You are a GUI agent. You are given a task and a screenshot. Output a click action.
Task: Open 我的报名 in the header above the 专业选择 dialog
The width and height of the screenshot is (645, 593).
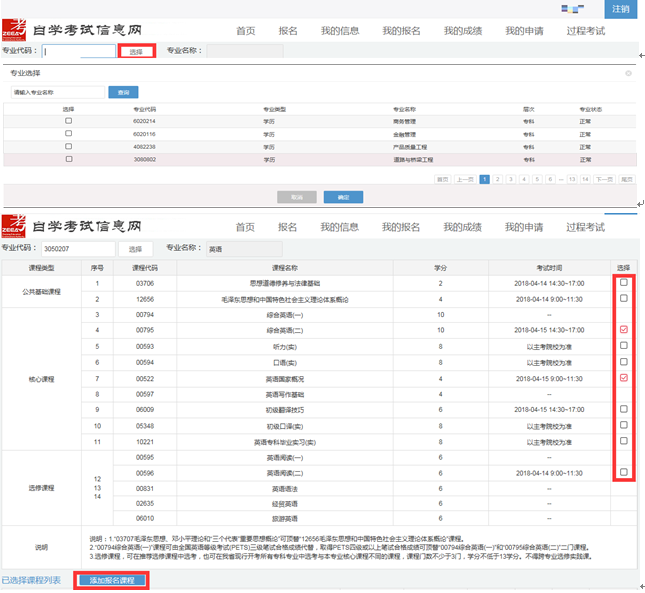pyautogui.click(x=401, y=31)
